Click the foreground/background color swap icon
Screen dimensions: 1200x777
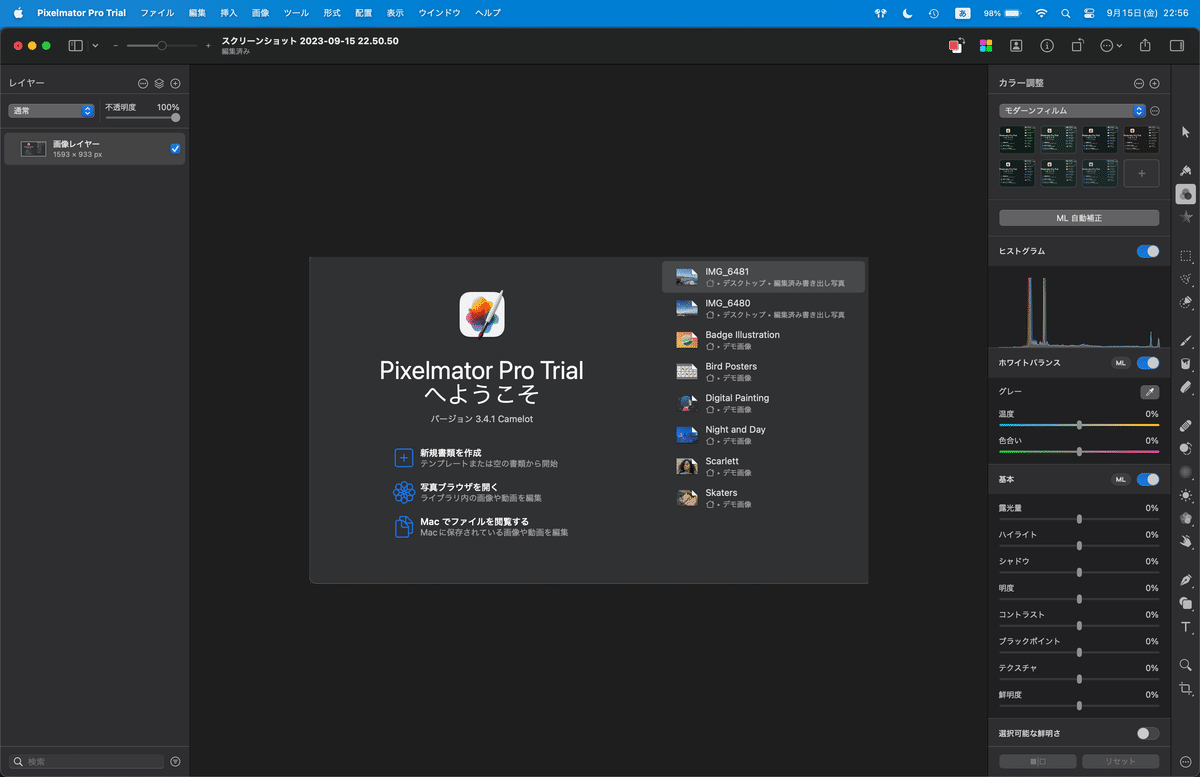coord(956,45)
